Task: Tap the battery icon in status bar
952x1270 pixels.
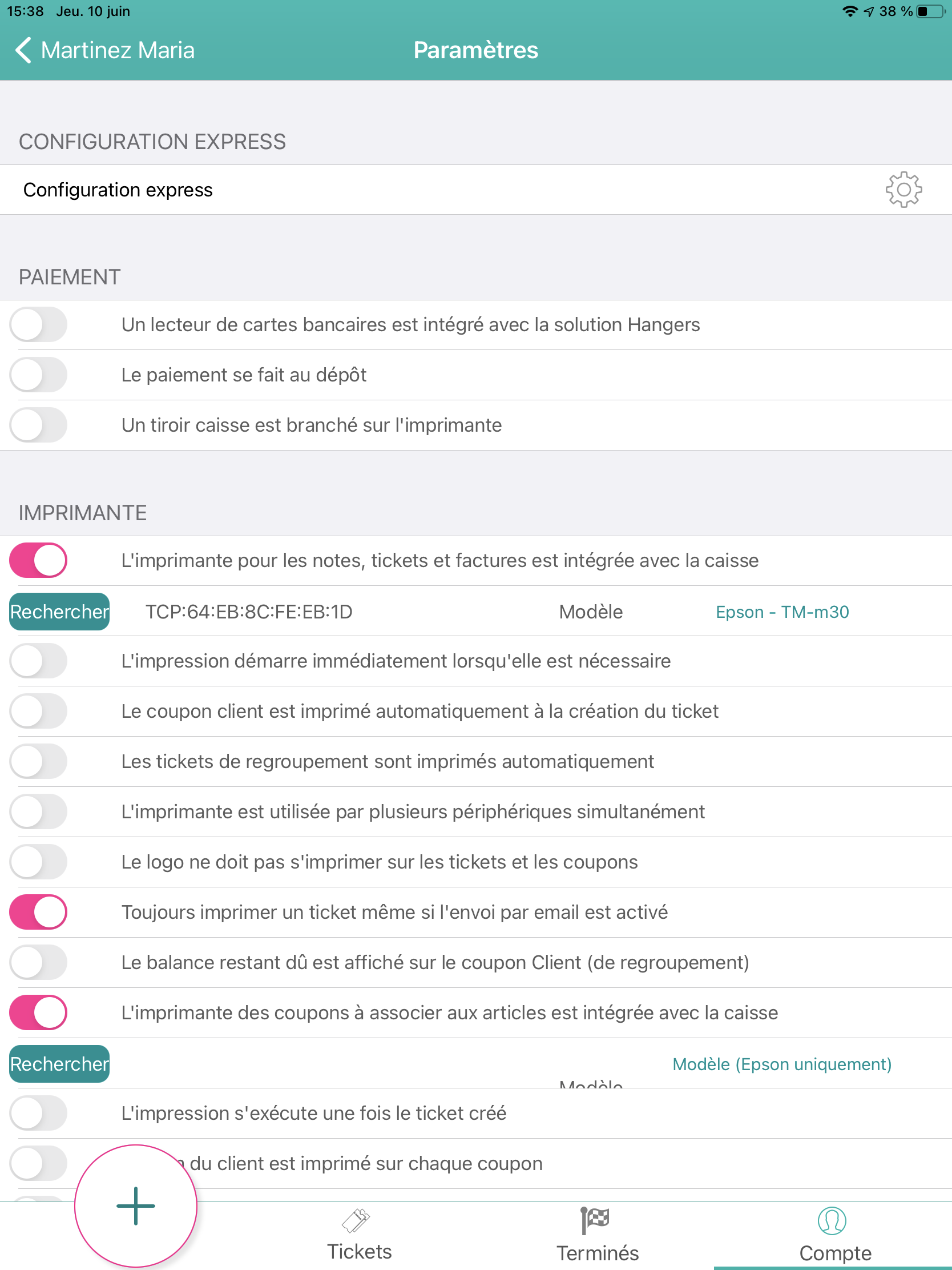Action: pyautogui.click(x=931, y=11)
